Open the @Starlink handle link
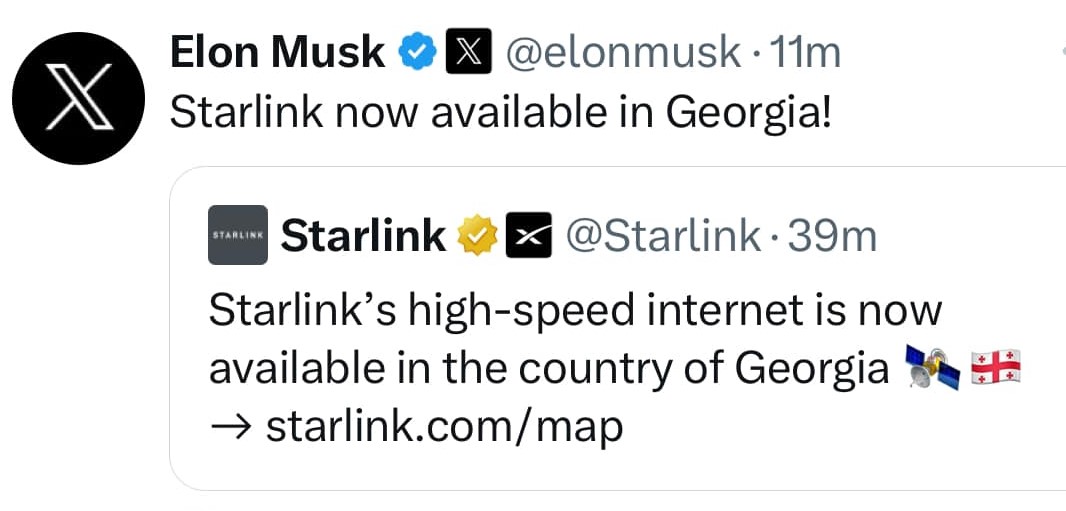The height and width of the screenshot is (511, 1066). 663,236
